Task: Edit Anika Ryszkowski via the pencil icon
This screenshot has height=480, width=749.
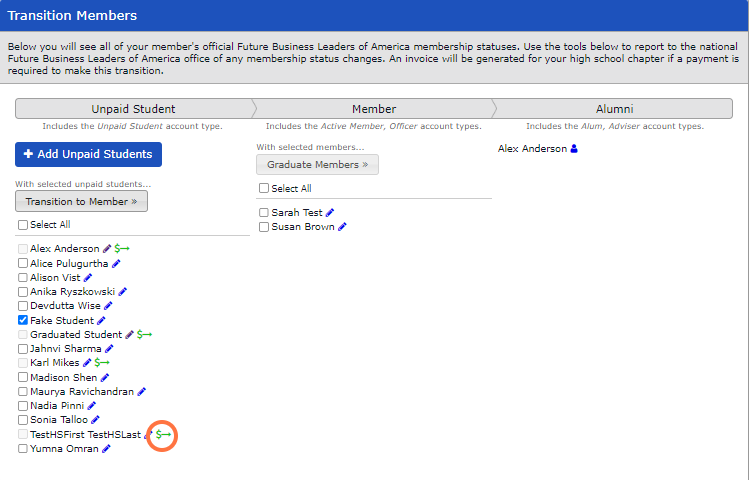Action: coord(122,292)
